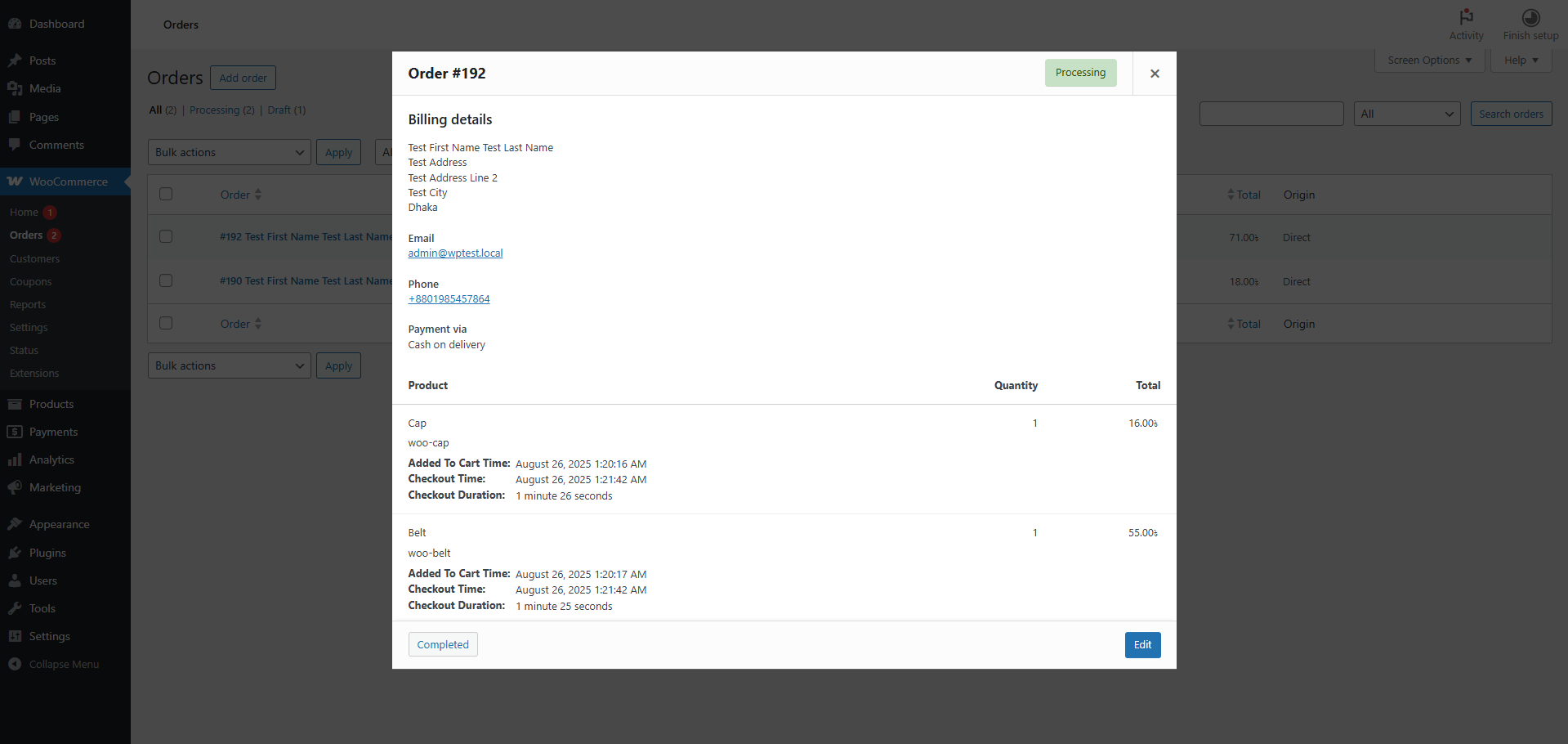This screenshot has width=1568, height=744.
Task: Click the Analytics bar chart icon
Action: click(x=15, y=459)
